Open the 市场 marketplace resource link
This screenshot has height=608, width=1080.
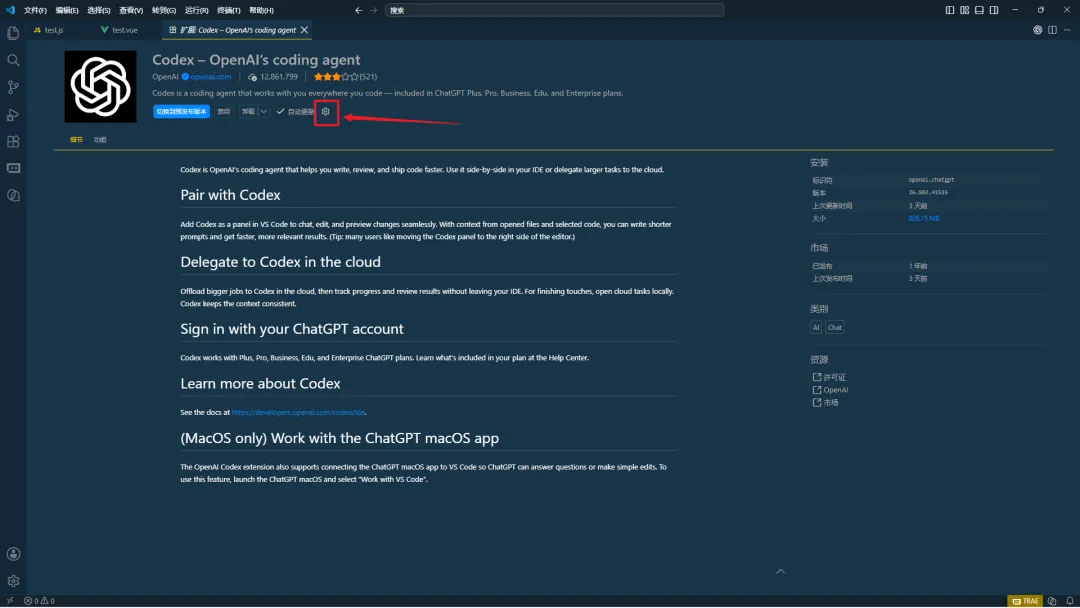tap(826, 403)
